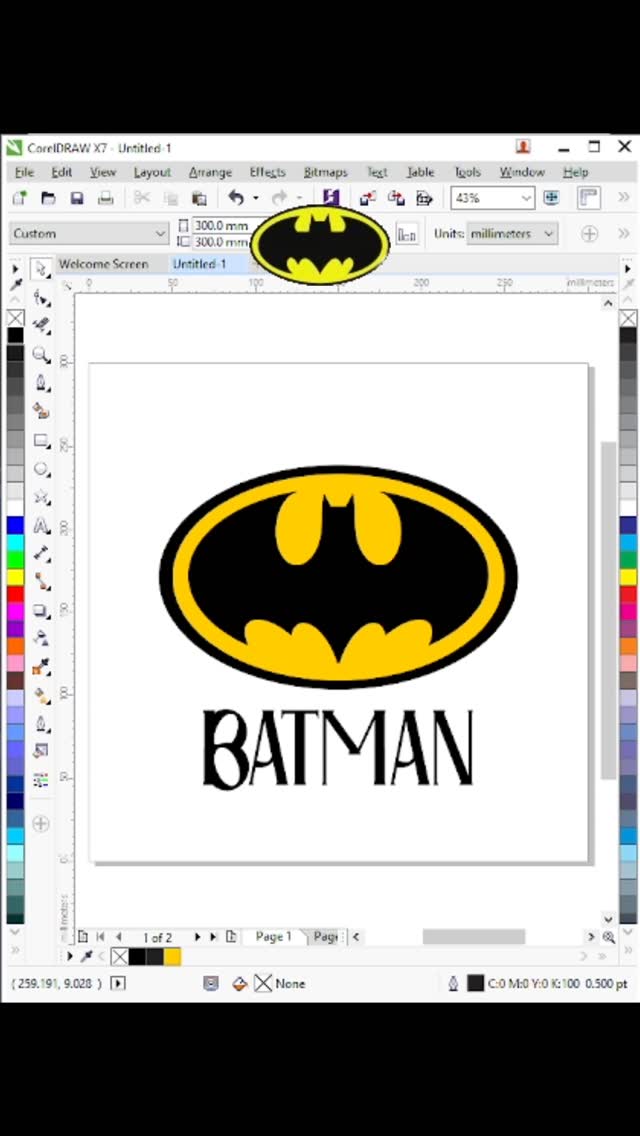Click the Quick customize plus in toolbox
The image size is (640, 1136).
click(x=41, y=824)
